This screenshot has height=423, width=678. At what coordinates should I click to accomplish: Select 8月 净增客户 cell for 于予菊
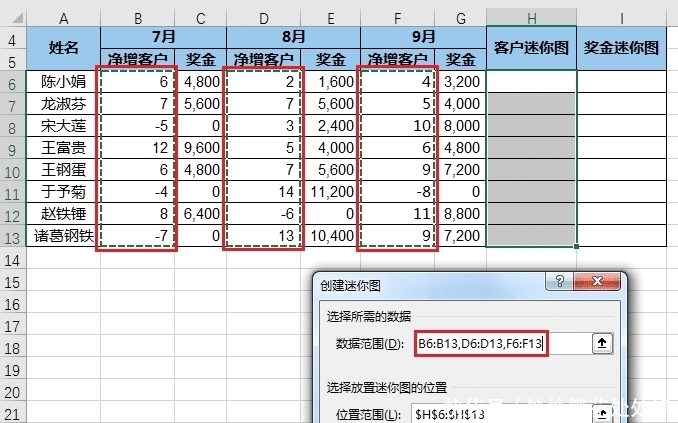click(264, 192)
